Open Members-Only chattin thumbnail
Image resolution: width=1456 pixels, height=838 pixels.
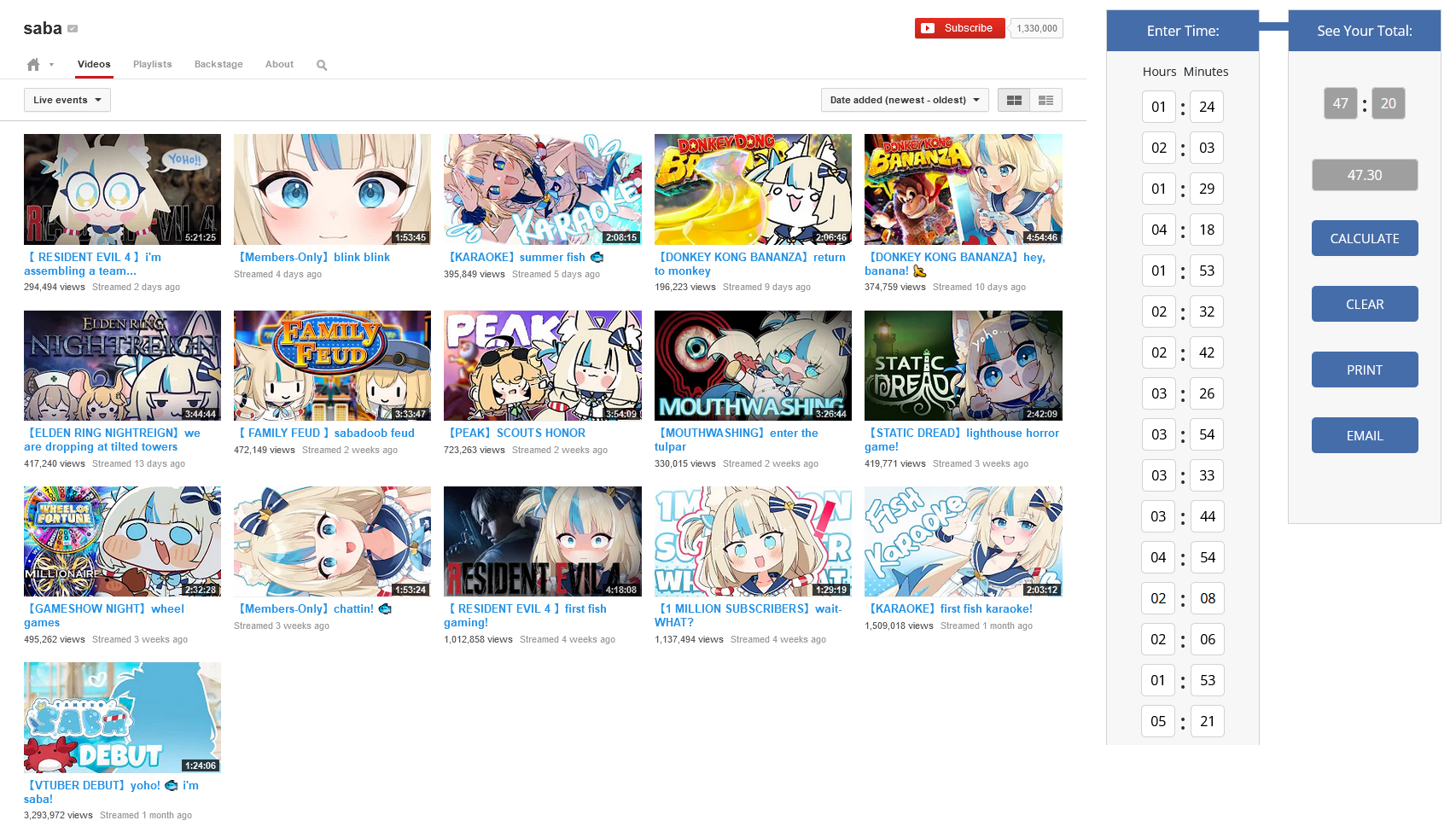pyautogui.click(x=332, y=541)
